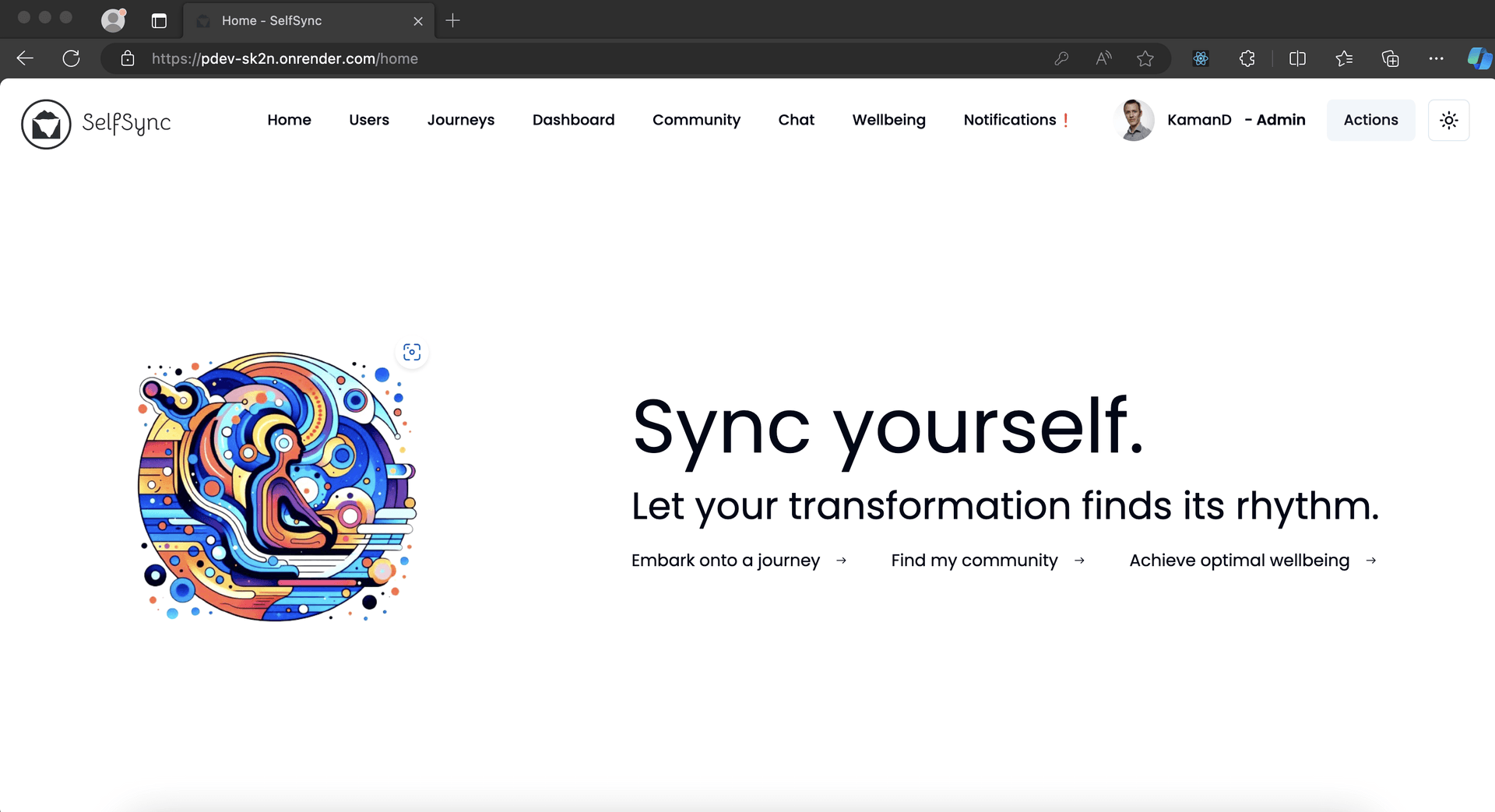Switch to the Dashboard section
Image resolution: width=1495 pixels, height=812 pixels.
(x=573, y=120)
